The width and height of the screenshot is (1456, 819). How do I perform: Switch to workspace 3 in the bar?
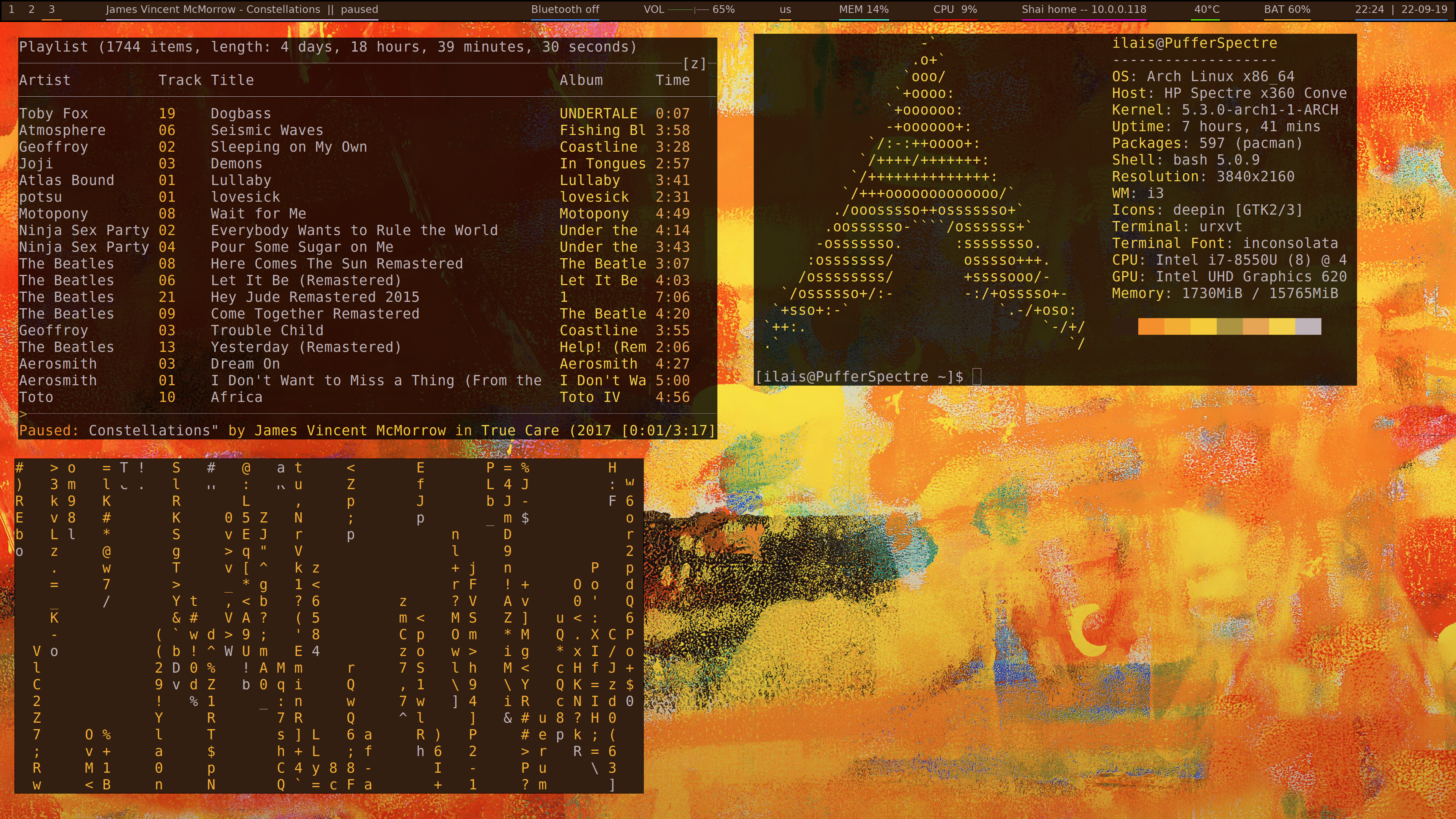(x=52, y=9)
